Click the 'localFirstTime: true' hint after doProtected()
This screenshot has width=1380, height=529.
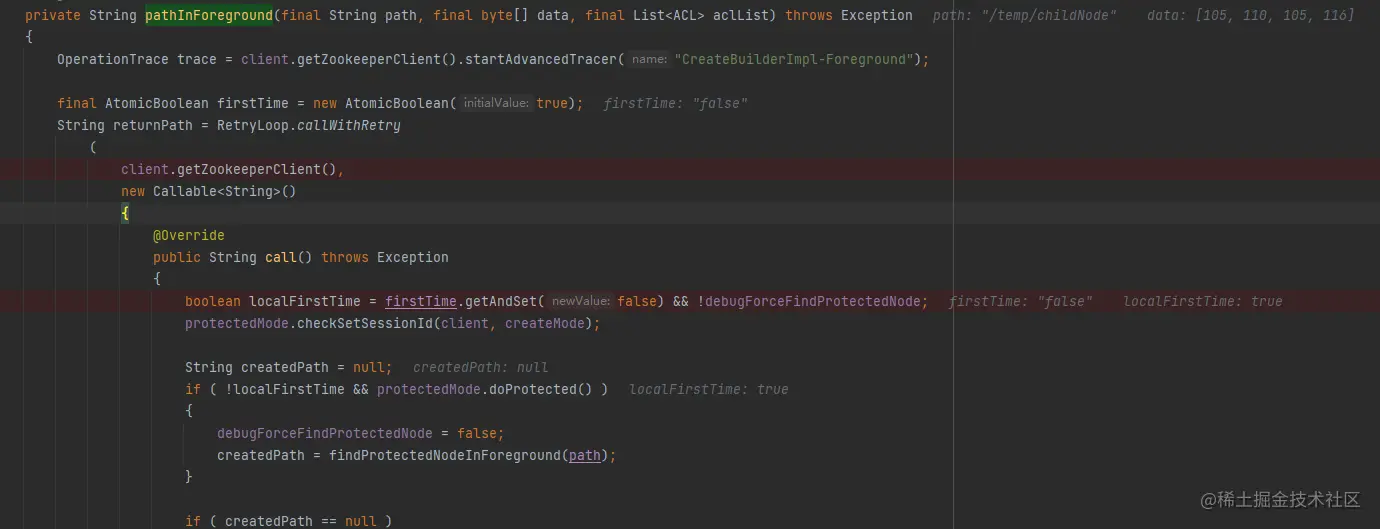pos(709,390)
